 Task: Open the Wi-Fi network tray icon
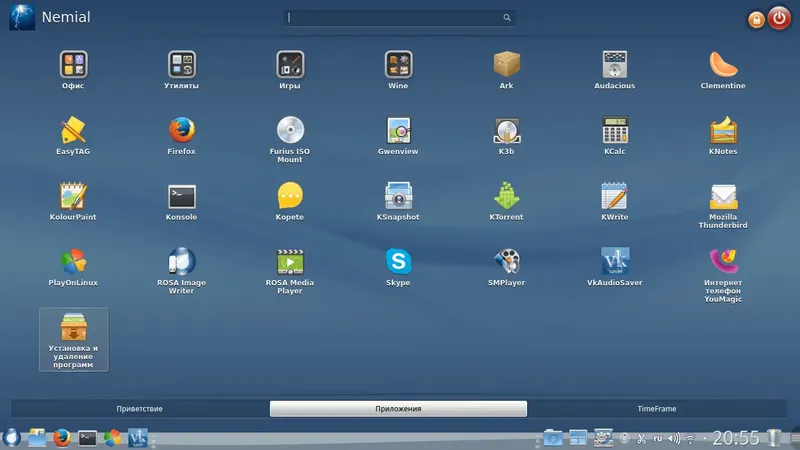coord(691,438)
